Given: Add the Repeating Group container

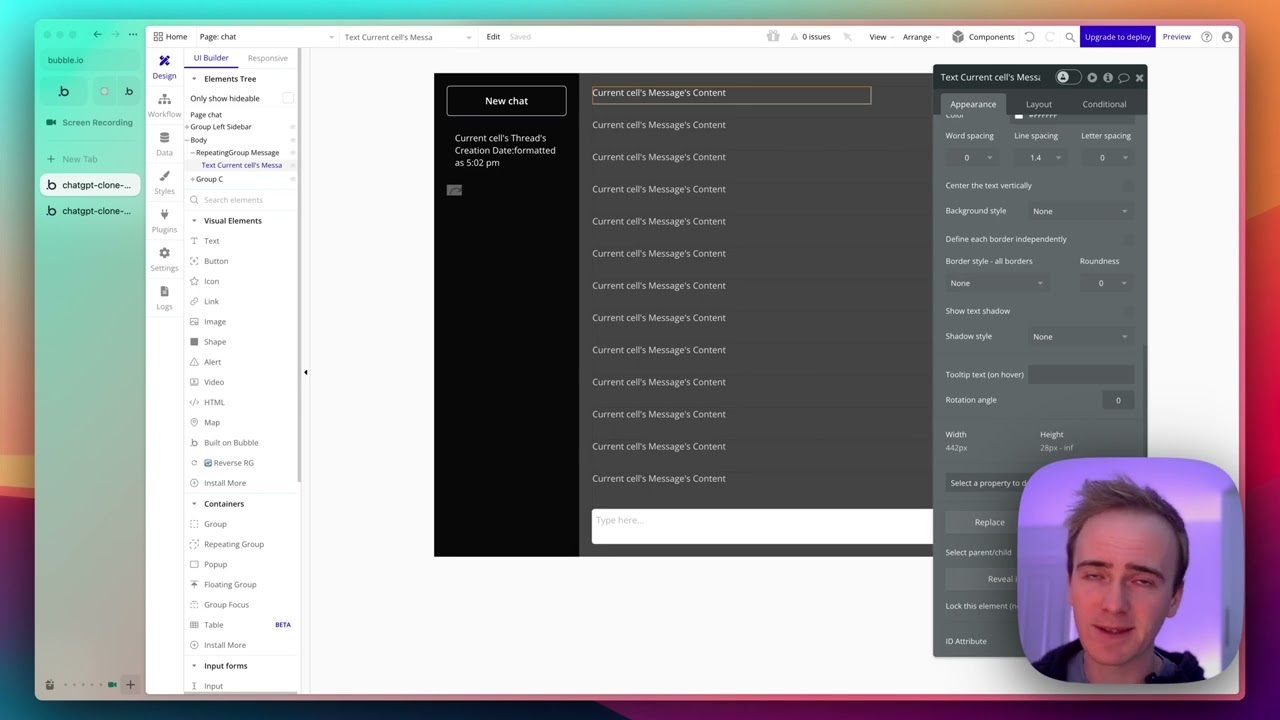Looking at the screenshot, I should pyautogui.click(x=233, y=544).
